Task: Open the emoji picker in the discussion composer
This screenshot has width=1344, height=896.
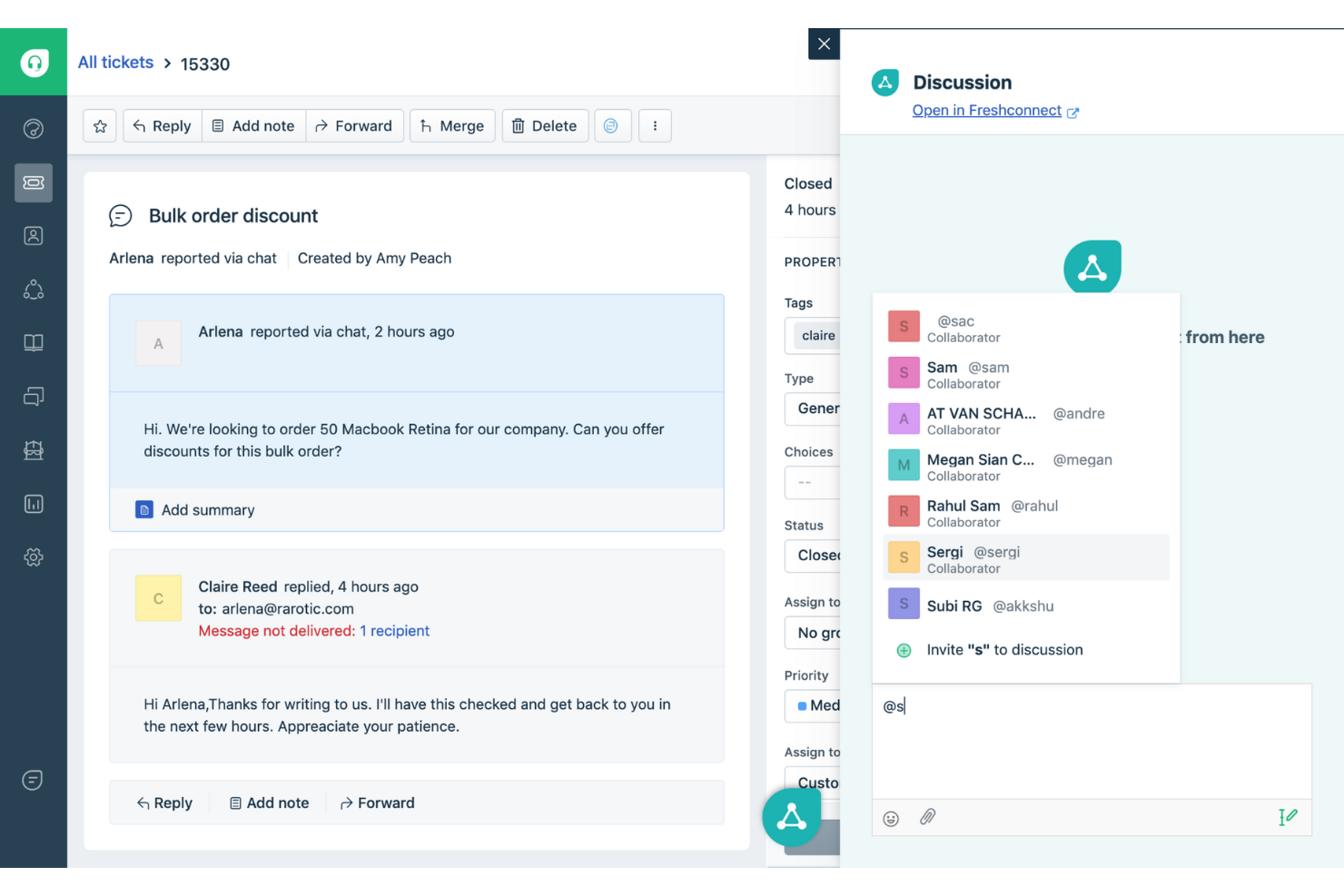Action: 891,817
